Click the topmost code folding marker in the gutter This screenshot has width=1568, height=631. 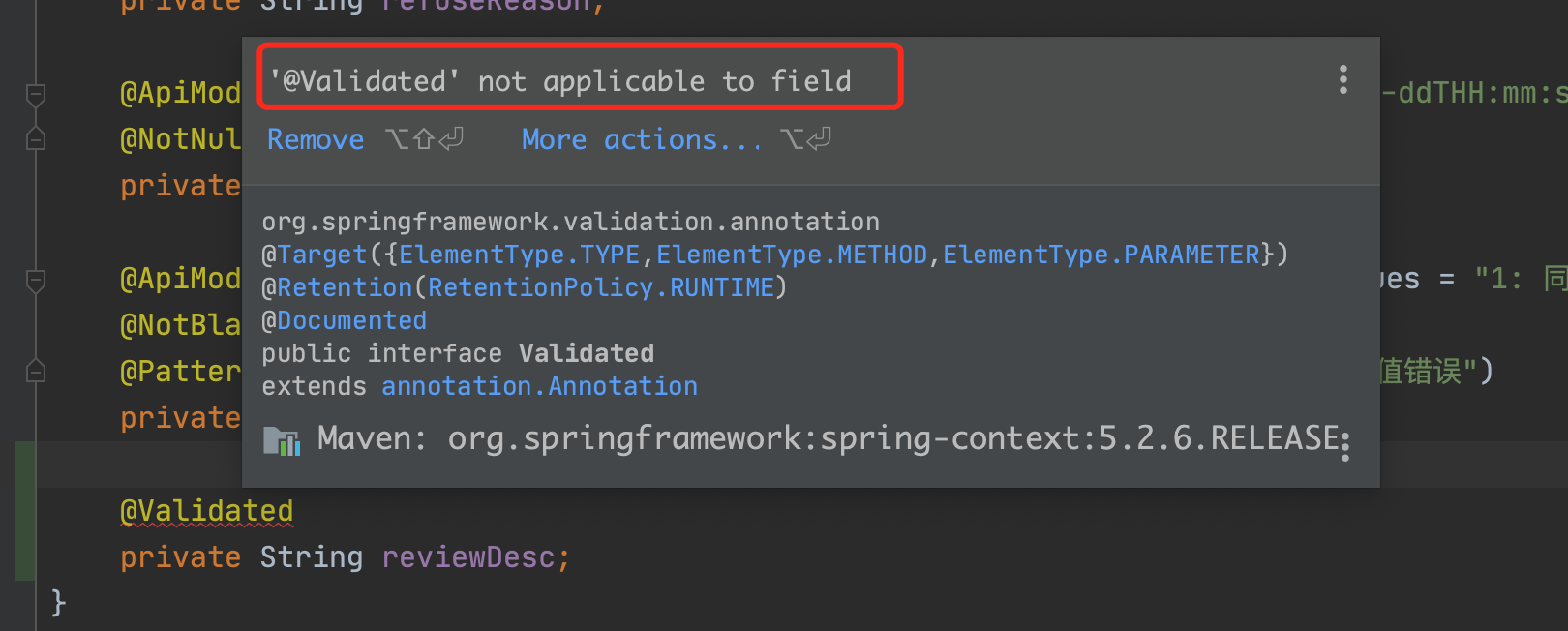[36, 95]
